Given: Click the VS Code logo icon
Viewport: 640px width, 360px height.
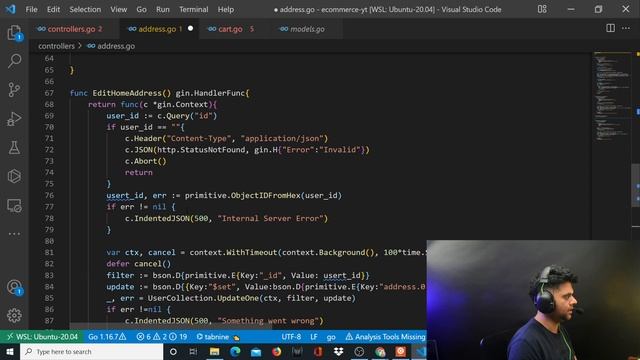Looking at the screenshot, I should point(10,9).
